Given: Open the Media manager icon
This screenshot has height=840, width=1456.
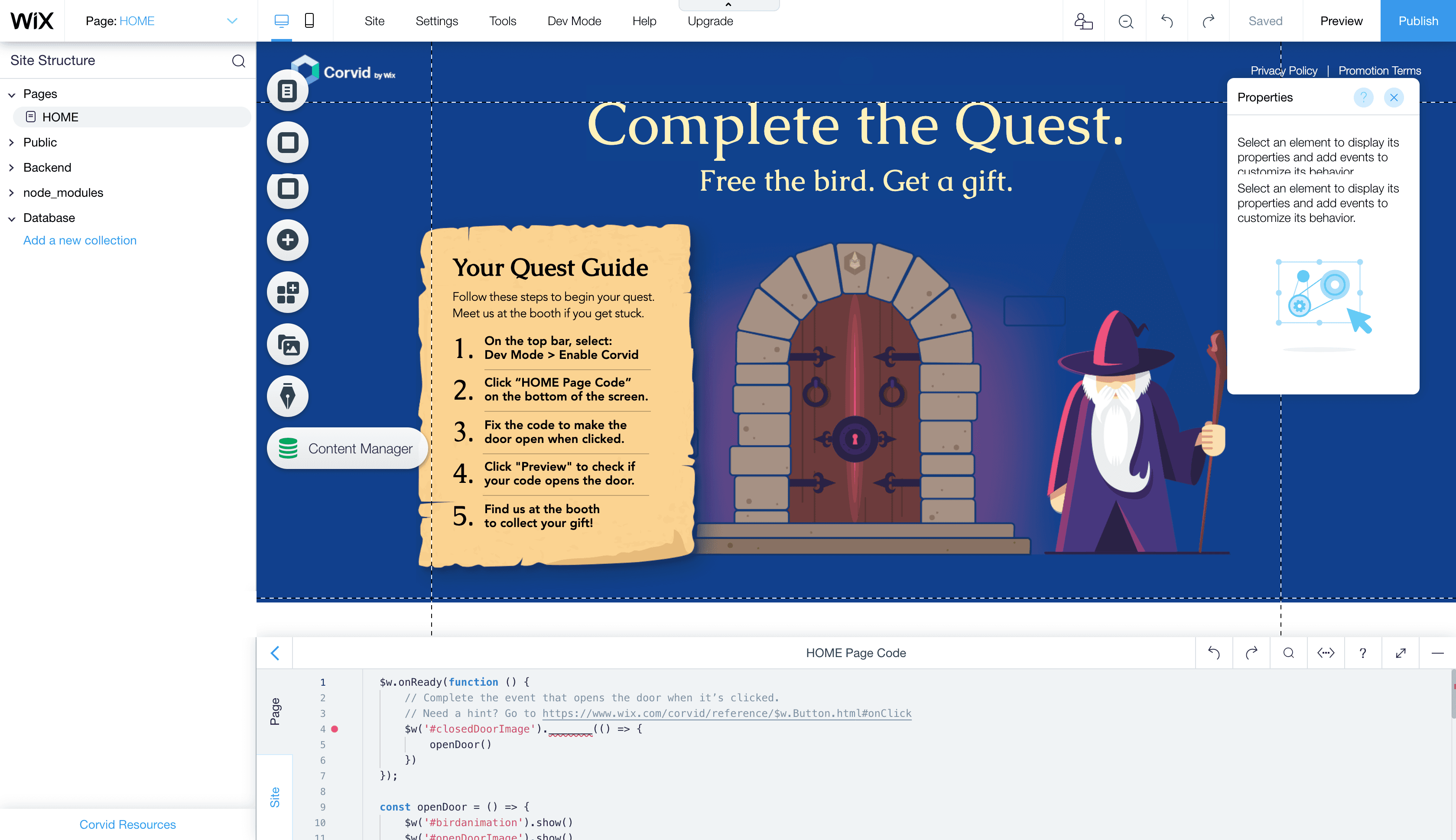Looking at the screenshot, I should coord(288,345).
